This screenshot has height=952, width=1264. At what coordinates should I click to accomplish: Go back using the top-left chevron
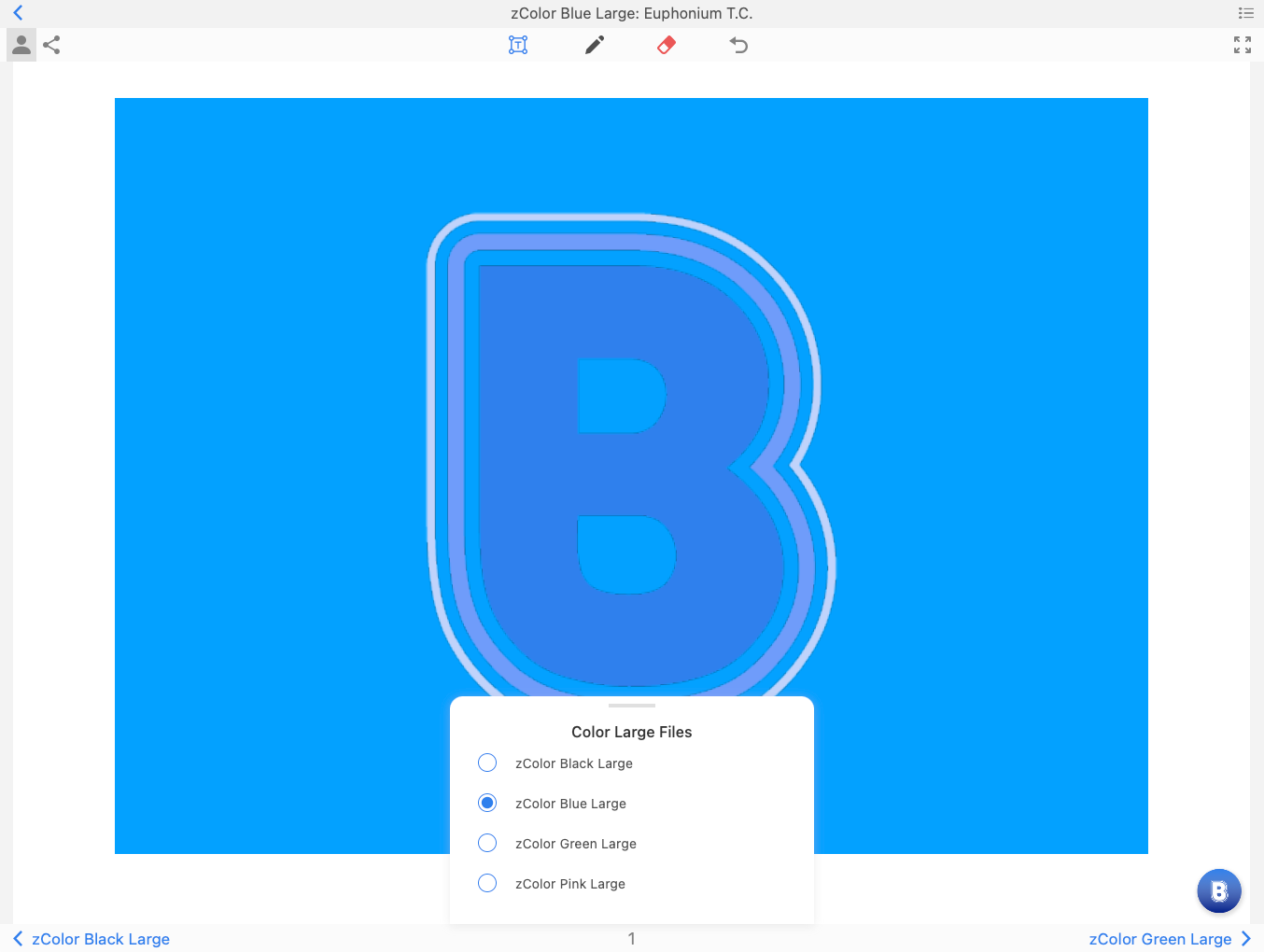[18, 13]
